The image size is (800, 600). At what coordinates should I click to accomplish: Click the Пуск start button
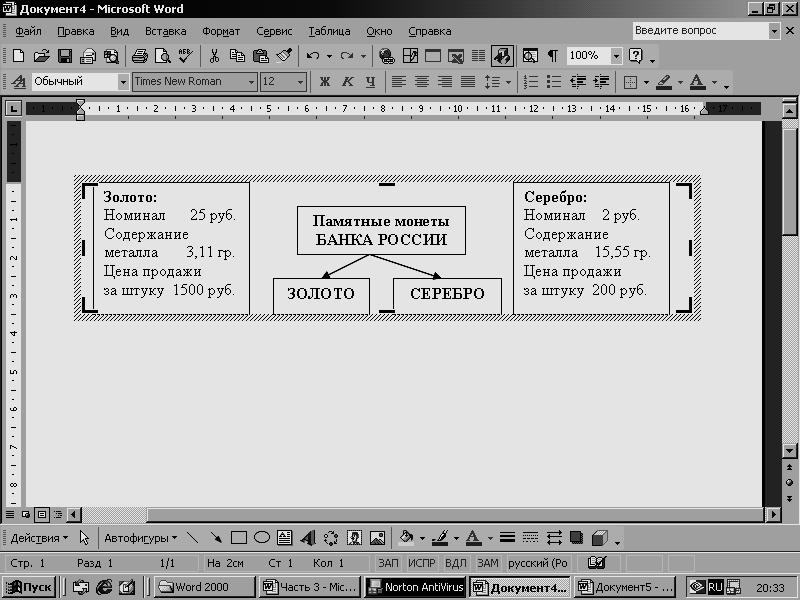(x=30, y=587)
